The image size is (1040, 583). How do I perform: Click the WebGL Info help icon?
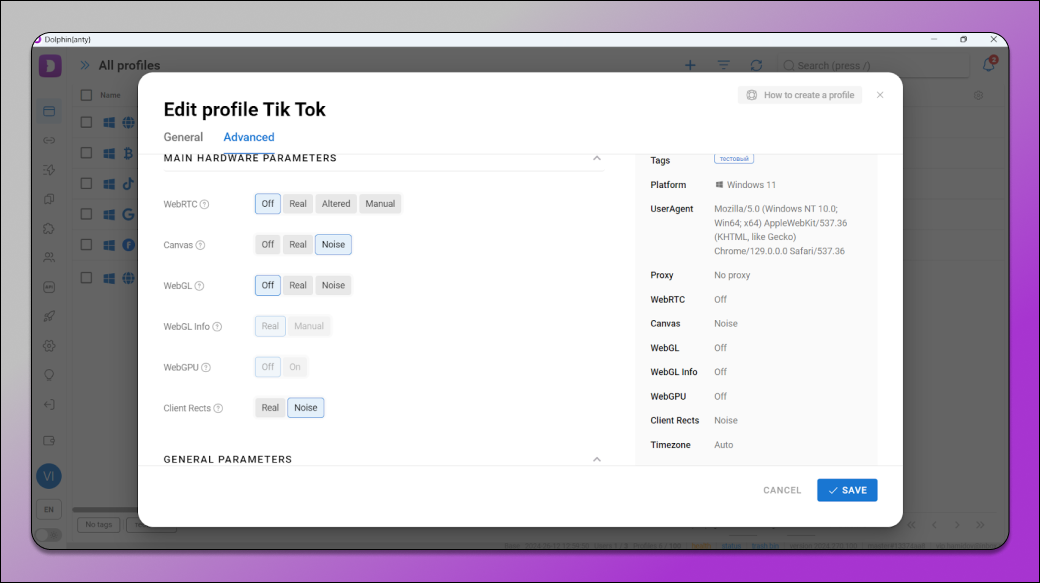(217, 327)
